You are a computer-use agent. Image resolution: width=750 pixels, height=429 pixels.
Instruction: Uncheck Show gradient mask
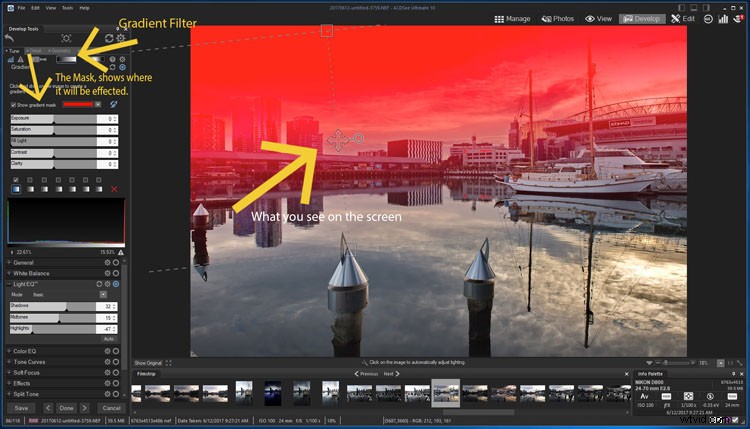[x=13, y=105]
